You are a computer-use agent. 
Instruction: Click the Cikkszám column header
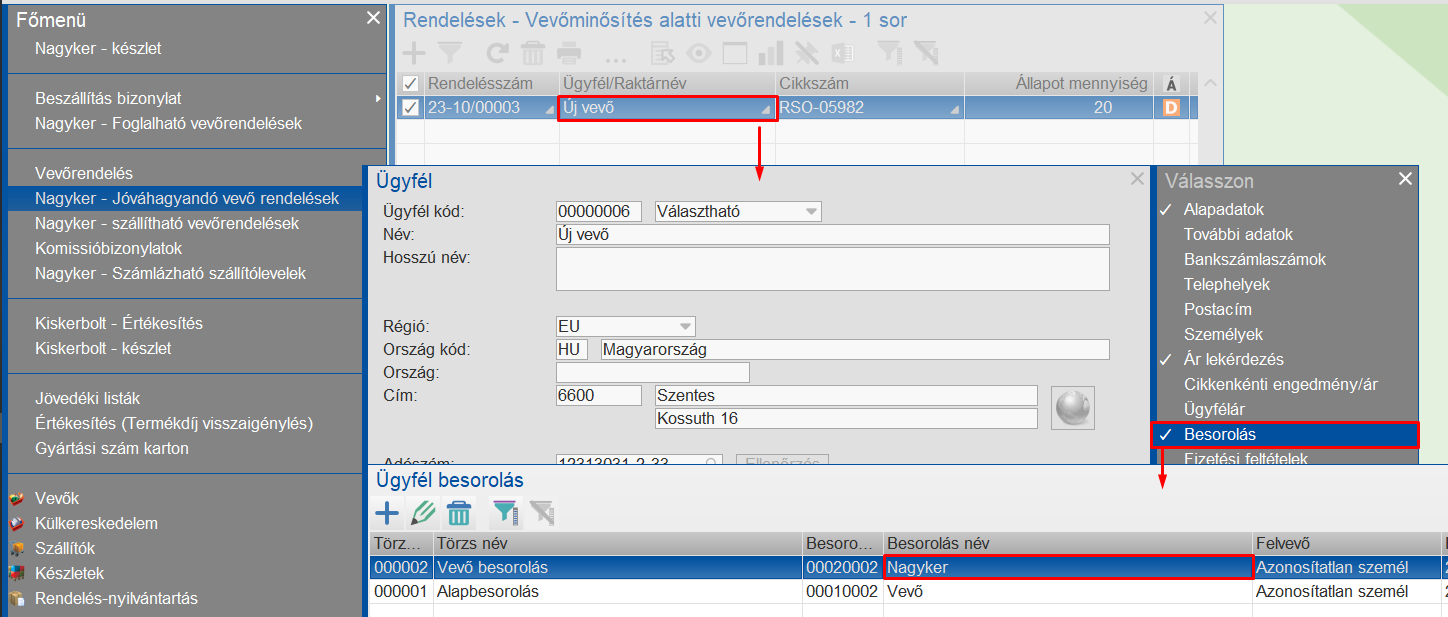(x=870, y=83)
